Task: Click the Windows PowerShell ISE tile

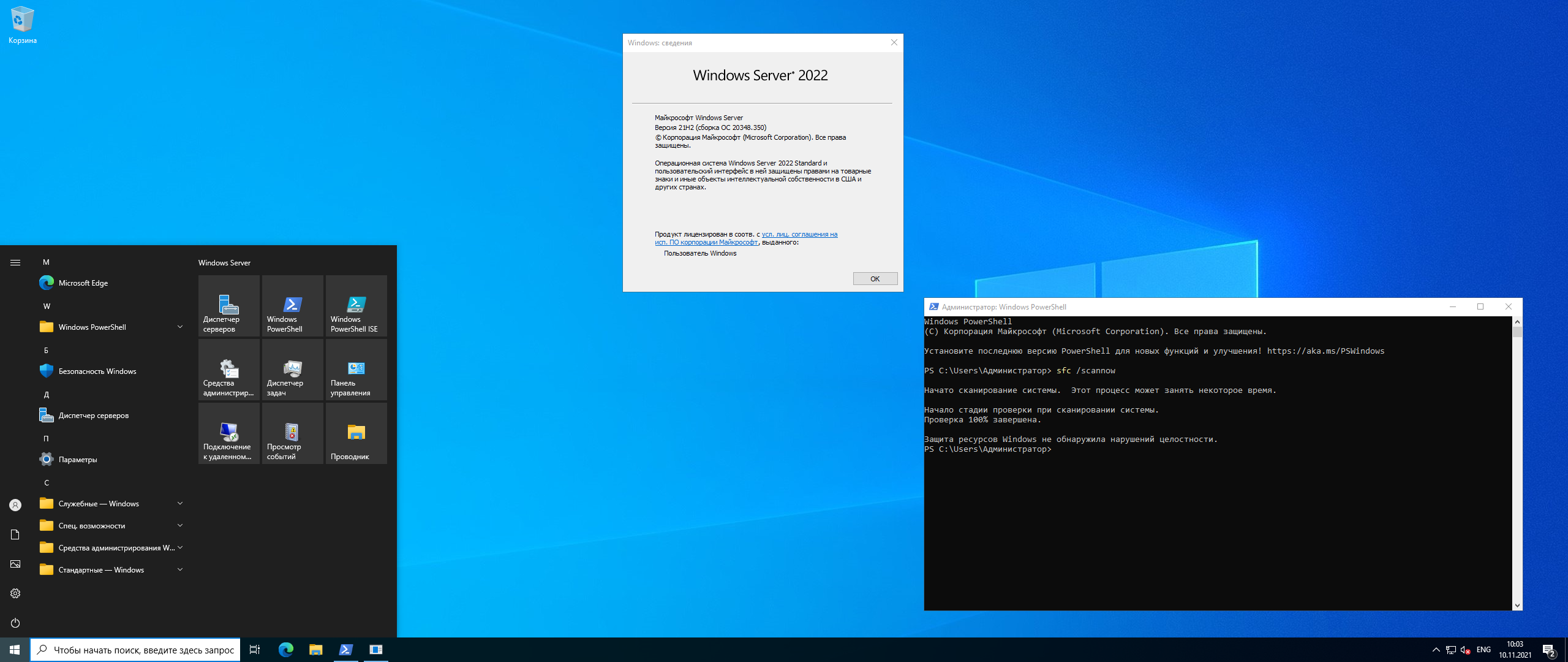Action: tap(356, 306)
